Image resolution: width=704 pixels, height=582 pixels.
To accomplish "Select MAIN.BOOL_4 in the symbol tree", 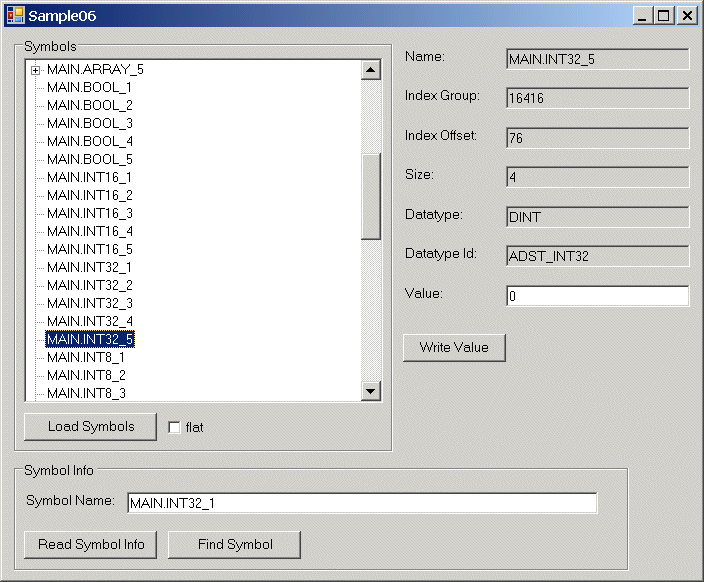I will pyautogui.click(x=89, y=141).
